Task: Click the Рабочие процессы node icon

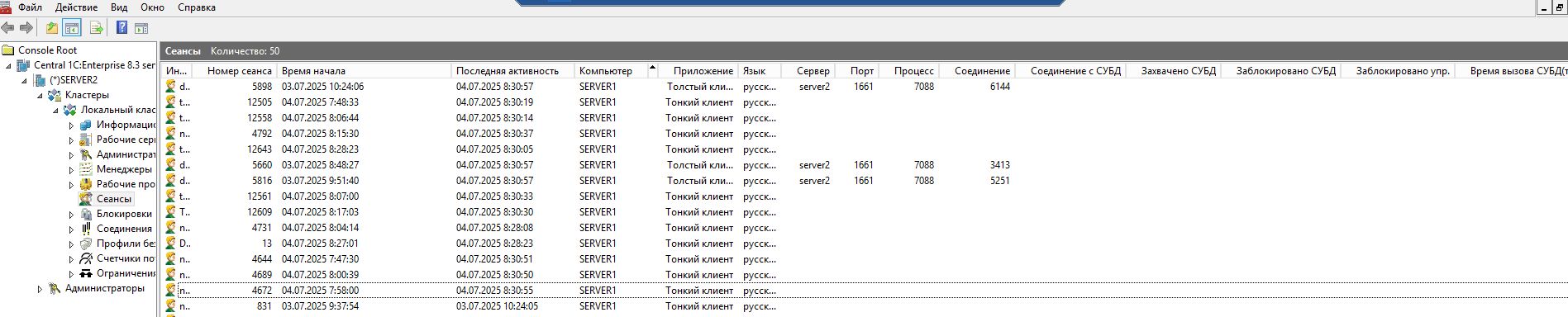Action: point(86,184)
